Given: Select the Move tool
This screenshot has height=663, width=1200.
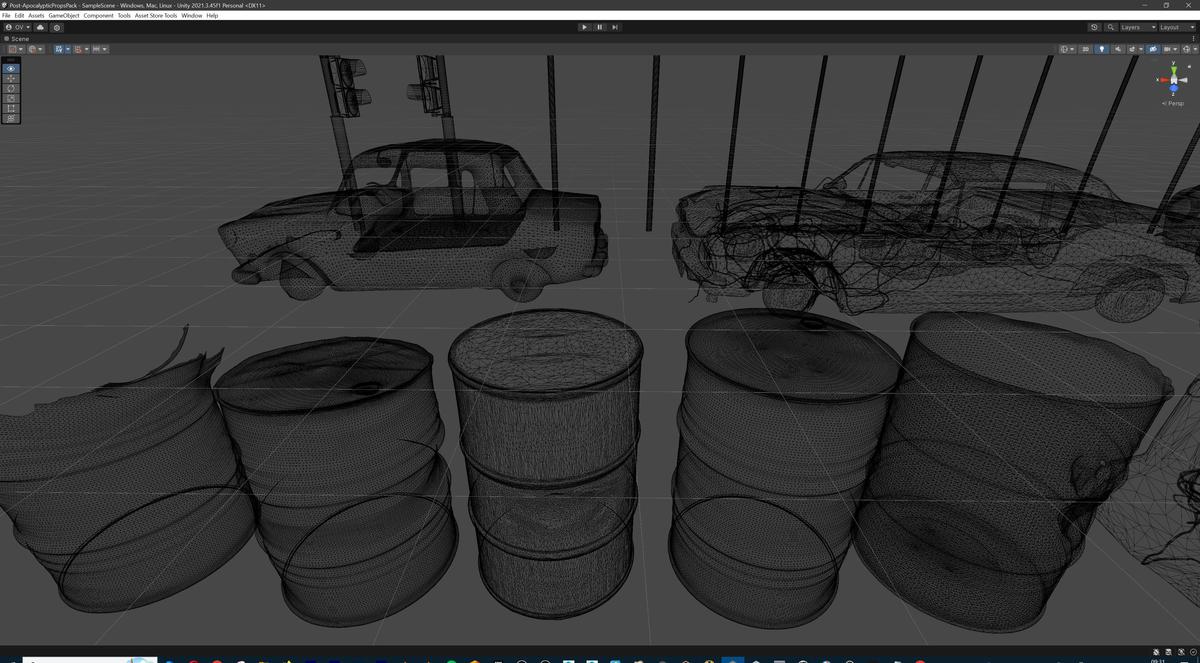Looking at the screenshot, I should click(x=10, y=78).
